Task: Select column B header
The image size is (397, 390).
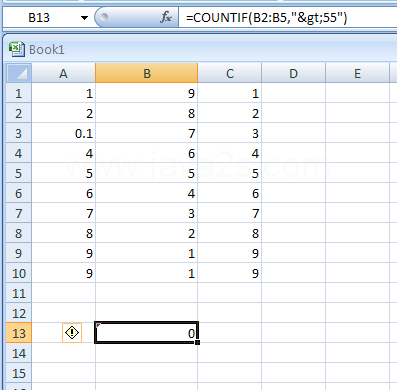Action: [x=147, y=73]
